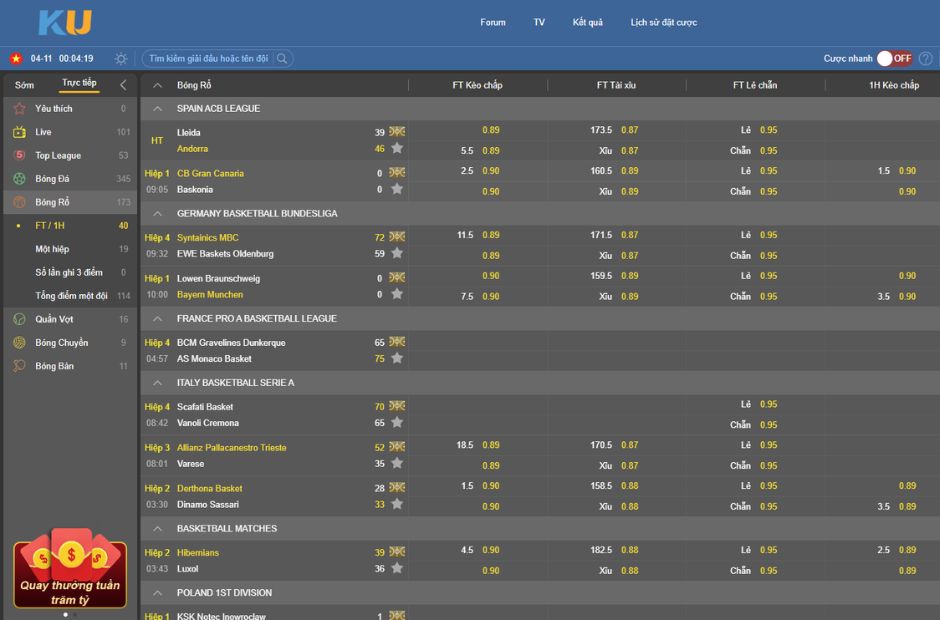Favorite the Trieste vs Varese match star
This screenshot has width=940, height=620.
397,463
